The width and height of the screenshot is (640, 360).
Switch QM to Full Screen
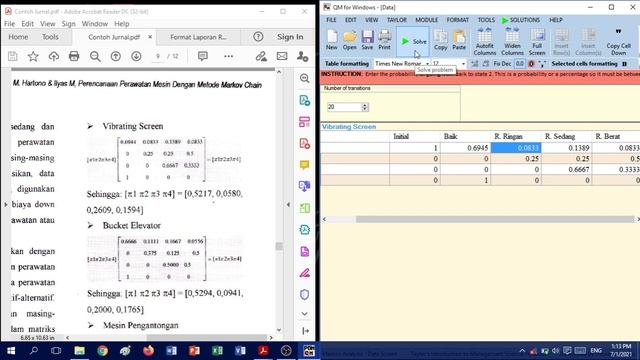[537, 42]
